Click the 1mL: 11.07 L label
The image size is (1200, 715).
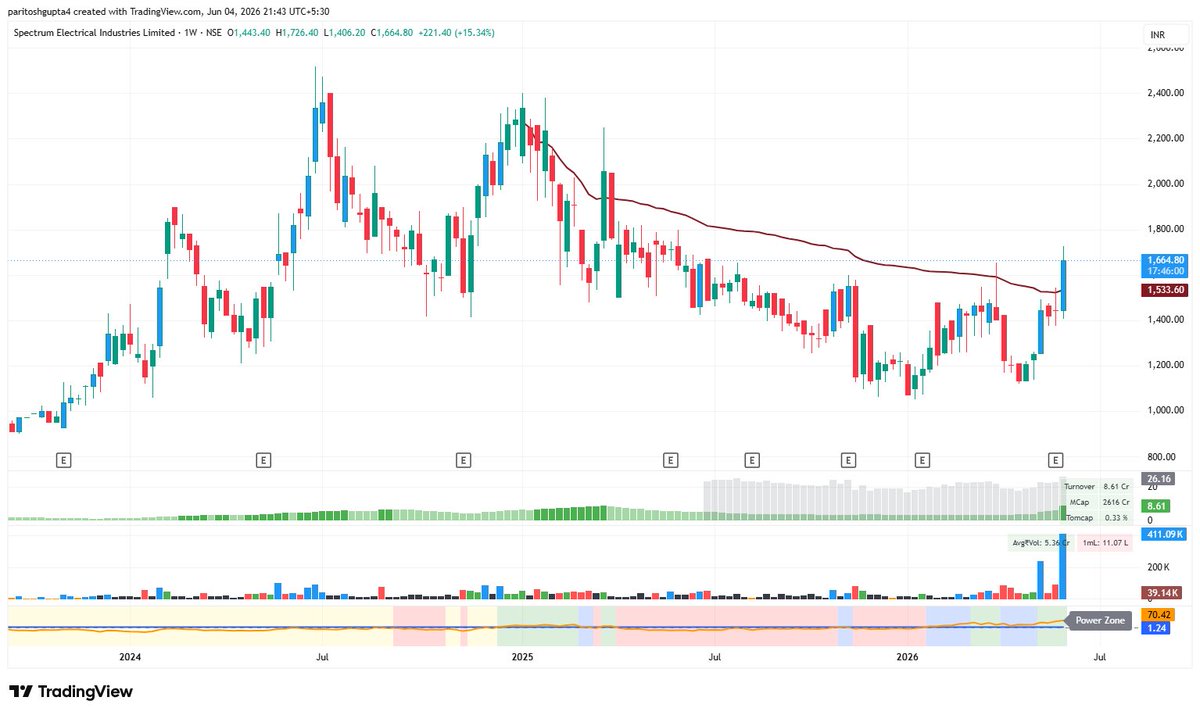1105,543
